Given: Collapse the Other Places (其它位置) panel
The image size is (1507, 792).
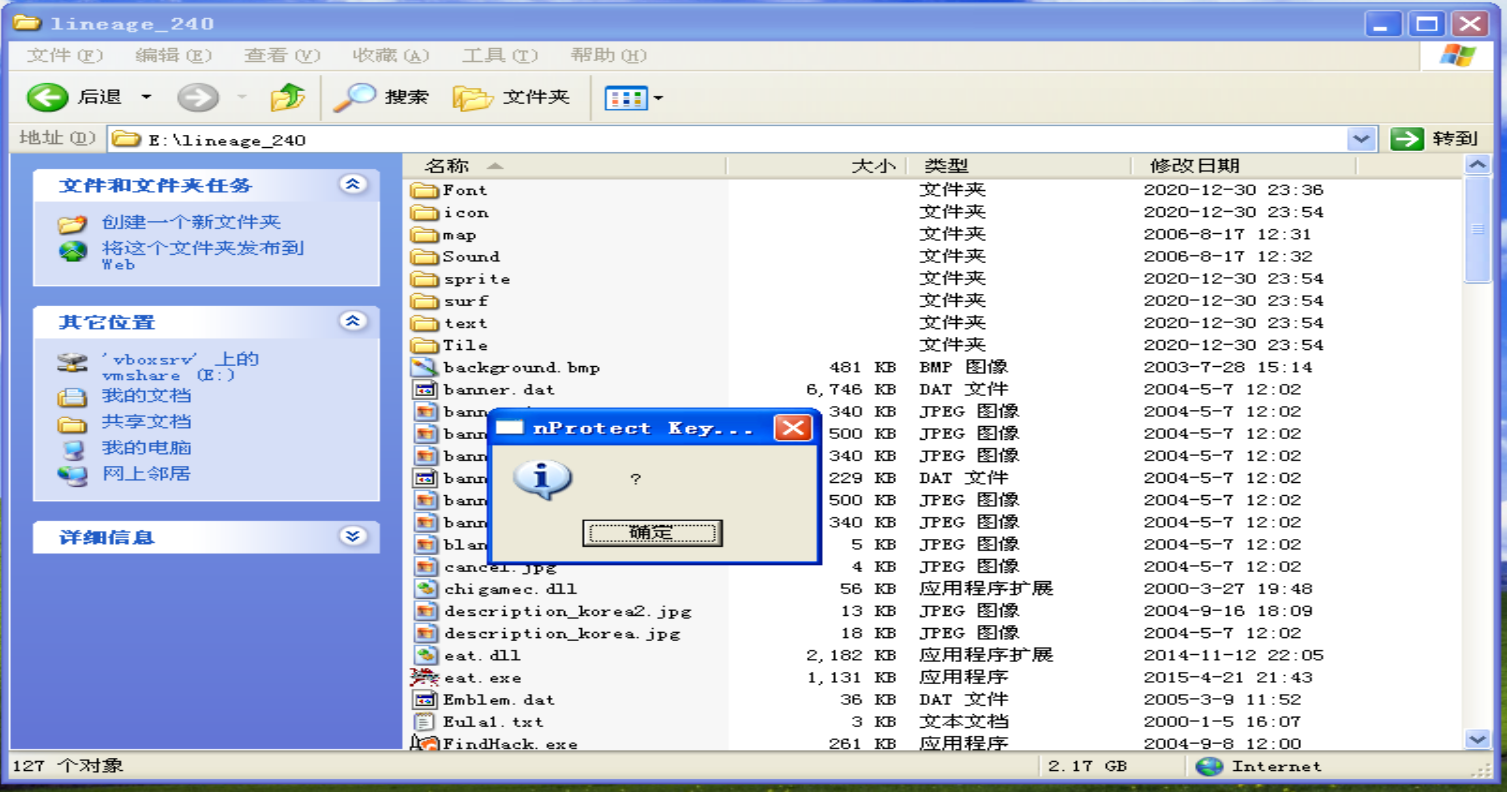Looking at the screenshot, I should tap(352, 321).
